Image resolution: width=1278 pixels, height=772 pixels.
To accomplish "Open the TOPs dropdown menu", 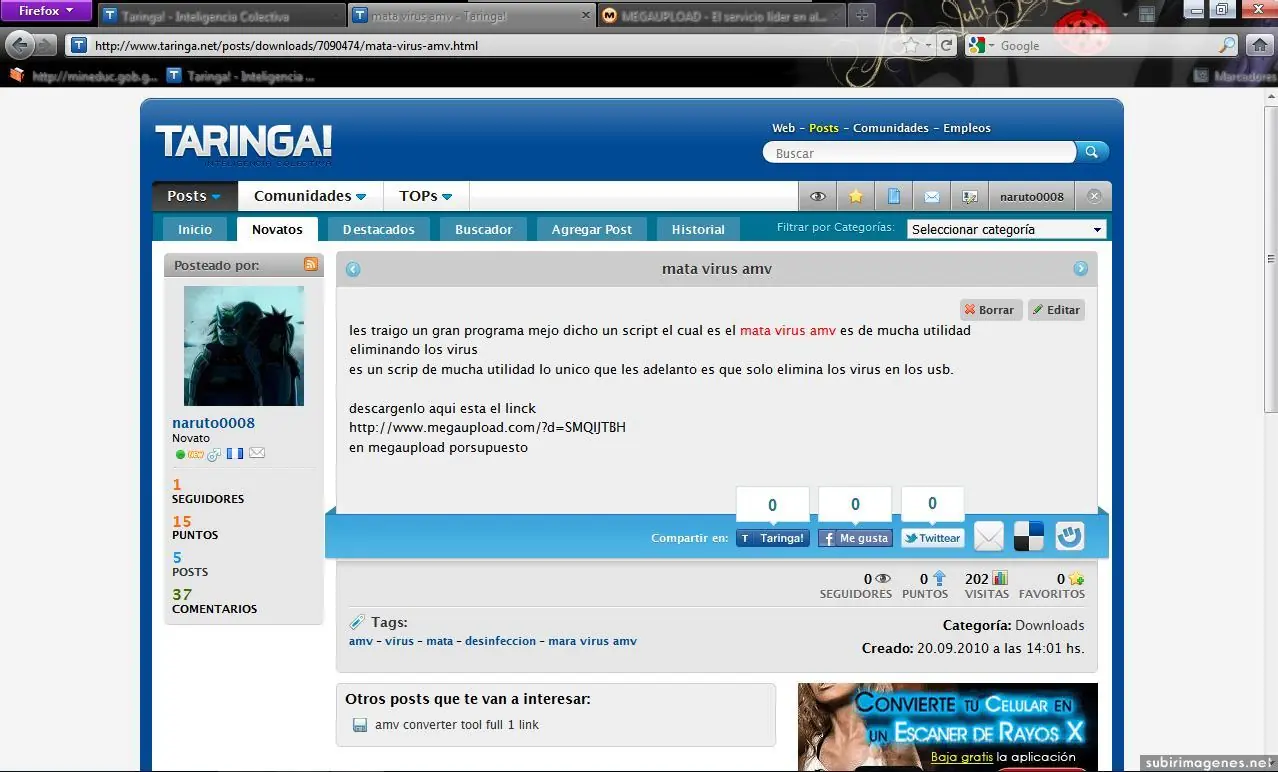I will click(x=426, y=196).
